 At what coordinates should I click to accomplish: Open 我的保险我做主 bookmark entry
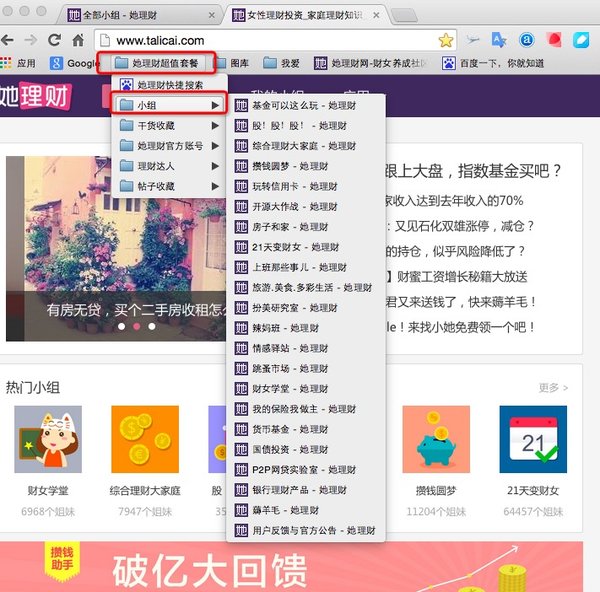click(x=305, y=409)
